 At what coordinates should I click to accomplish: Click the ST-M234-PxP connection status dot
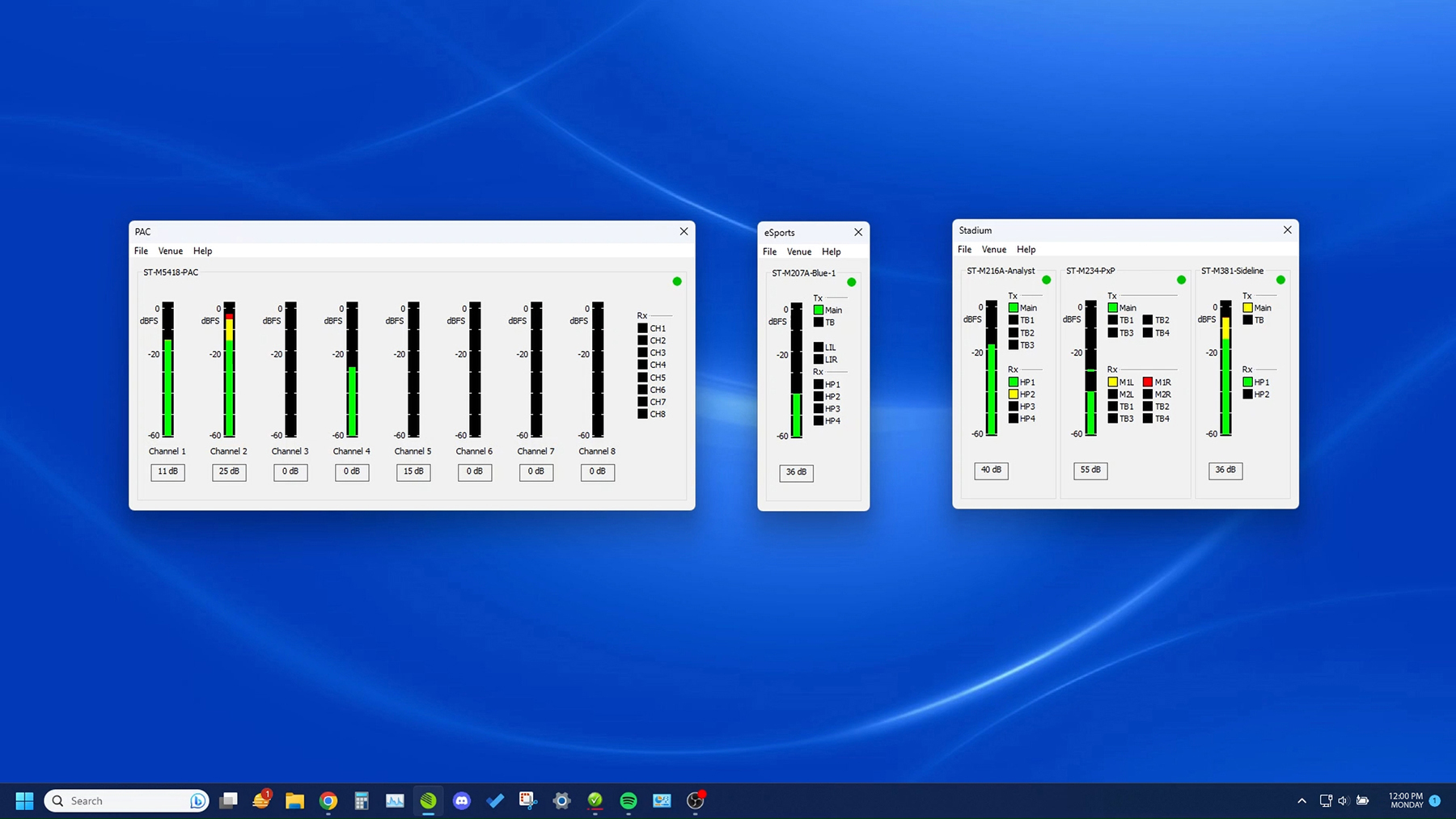tap(1181, 280)
